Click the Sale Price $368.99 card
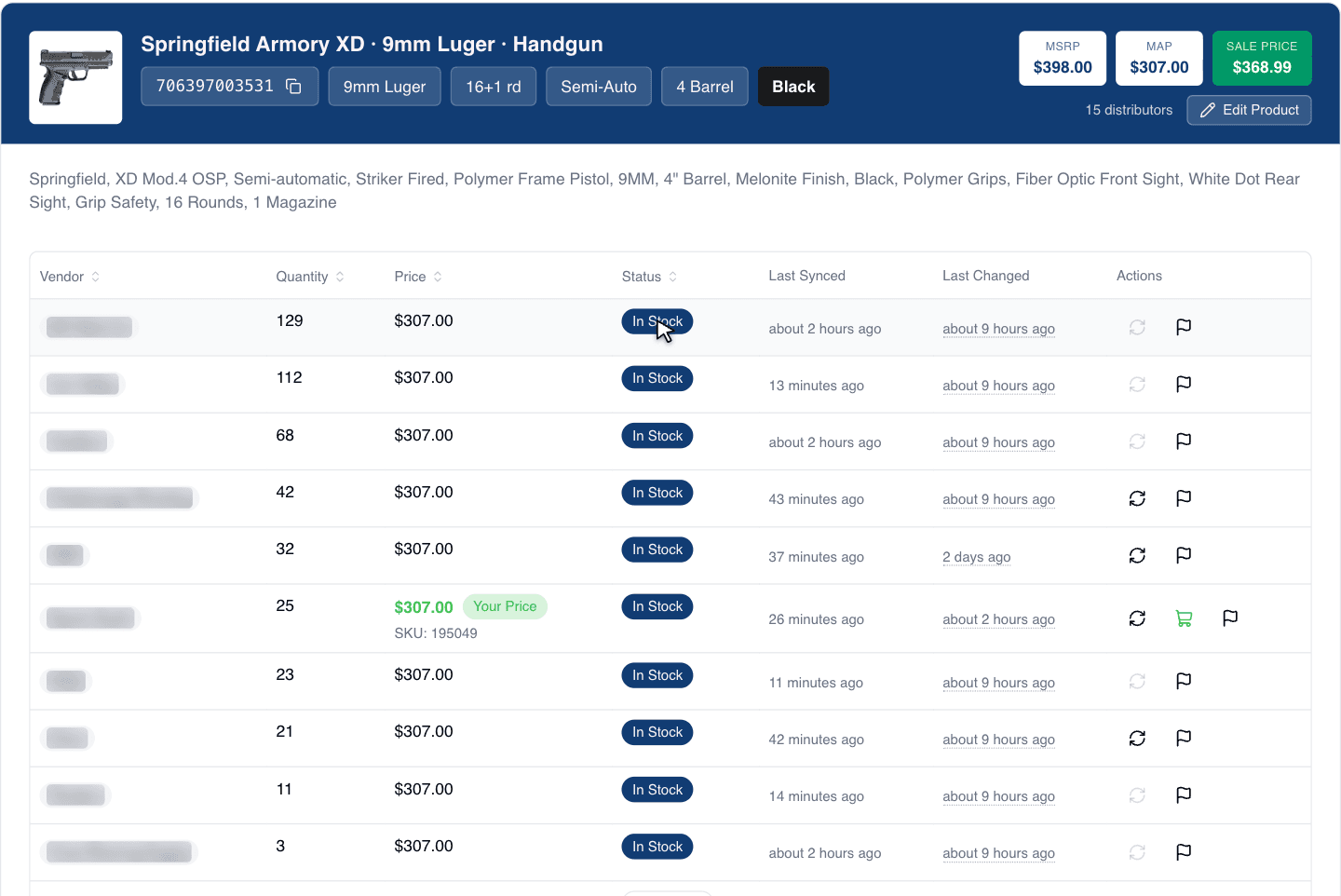Screen dimensions: 1341x896 pos(1262,59)
